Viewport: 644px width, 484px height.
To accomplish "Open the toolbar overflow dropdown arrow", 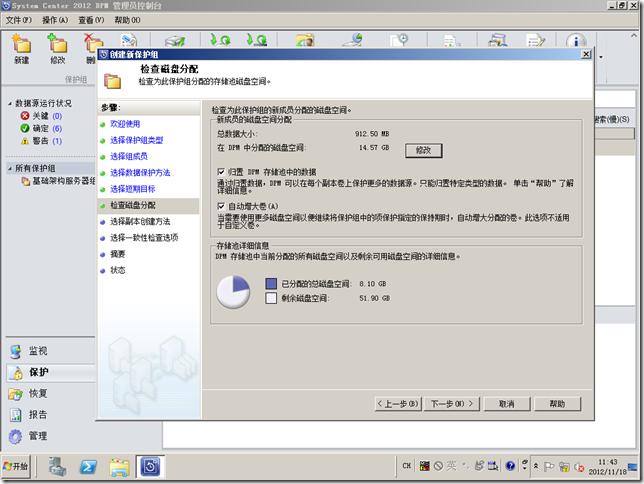I will pyautogui.click(x=601, y=57).
